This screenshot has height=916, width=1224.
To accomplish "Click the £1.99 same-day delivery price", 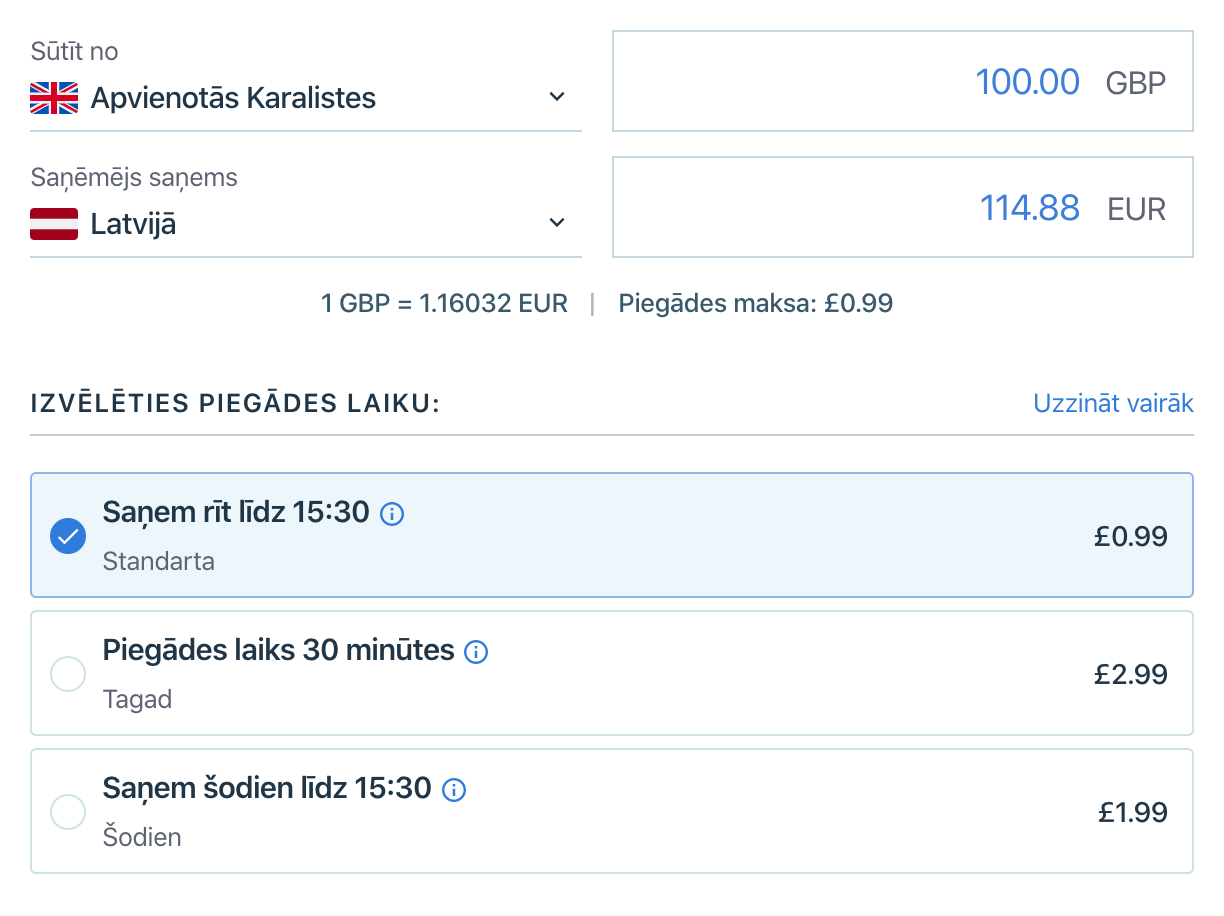I will pyautogui.click(x=1132, y=812).
